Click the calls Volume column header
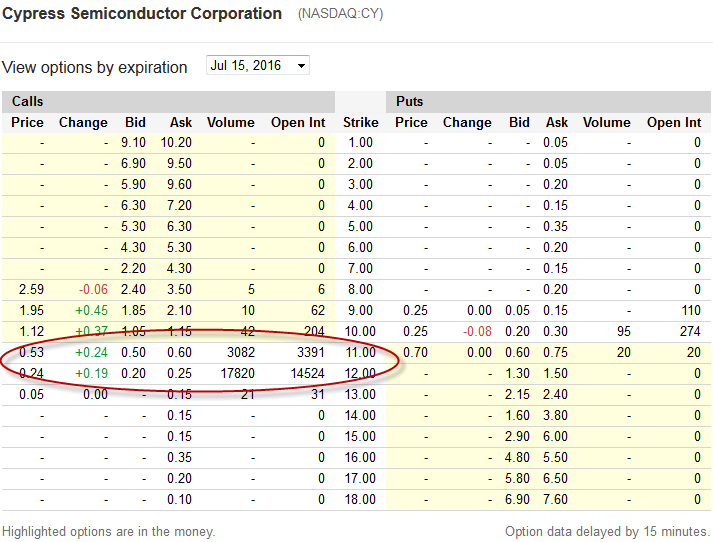Image resolution: width=713 pixels, height=542 pixels. [x=231, y=122]
